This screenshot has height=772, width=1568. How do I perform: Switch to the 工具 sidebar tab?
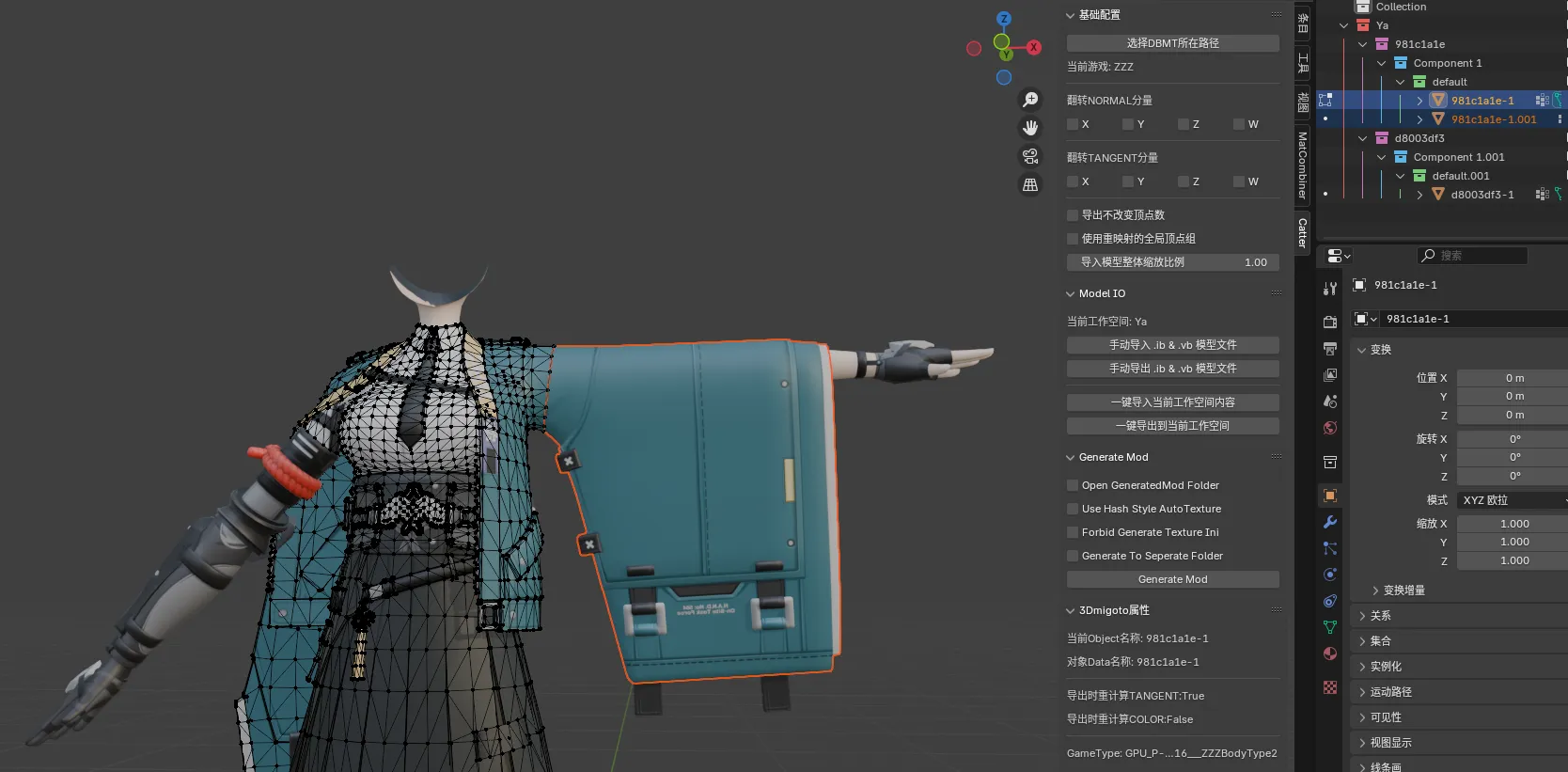coord(1302,63)
